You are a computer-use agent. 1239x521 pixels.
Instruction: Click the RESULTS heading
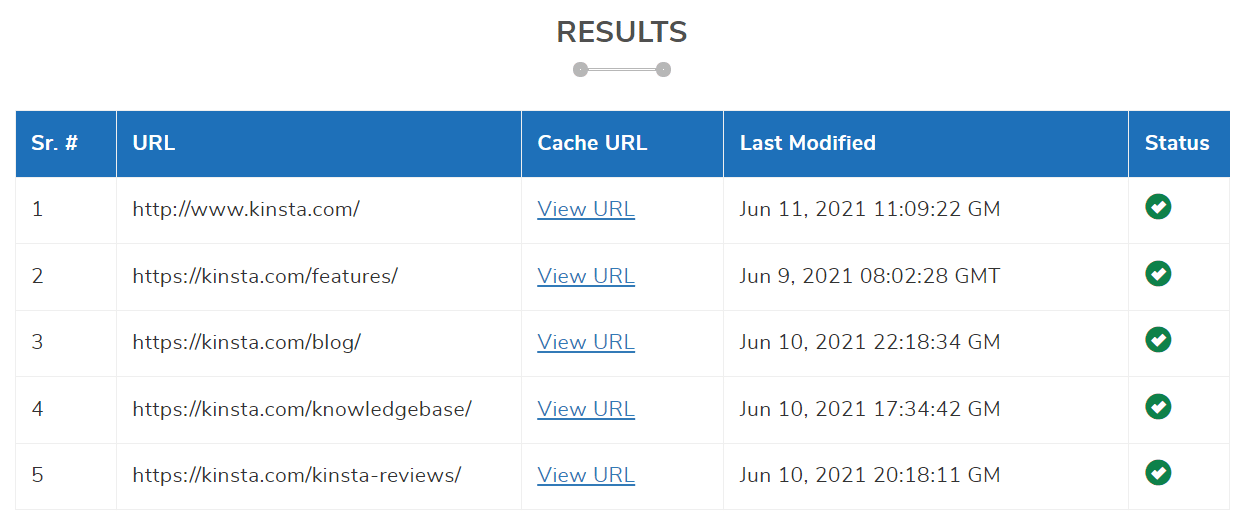621,32
